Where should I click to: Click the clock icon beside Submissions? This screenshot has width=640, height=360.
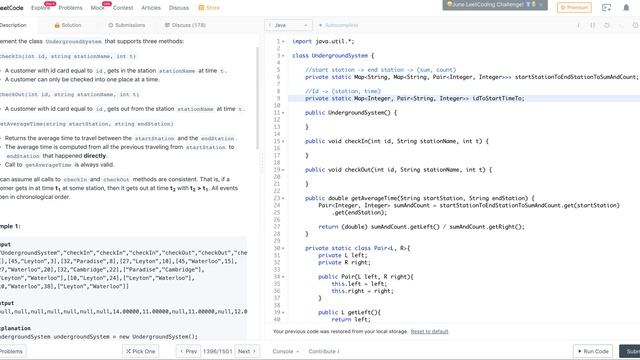(111, 25)
